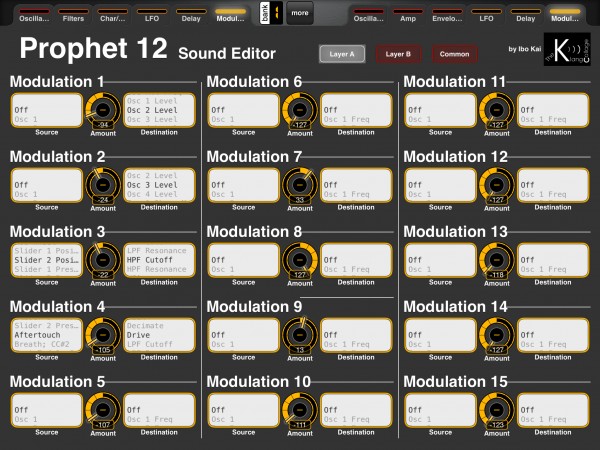The width and height of the screenshot is (600, 450).
Task: Open Modulation 9 Source picker
Action: tap(243, 335)
